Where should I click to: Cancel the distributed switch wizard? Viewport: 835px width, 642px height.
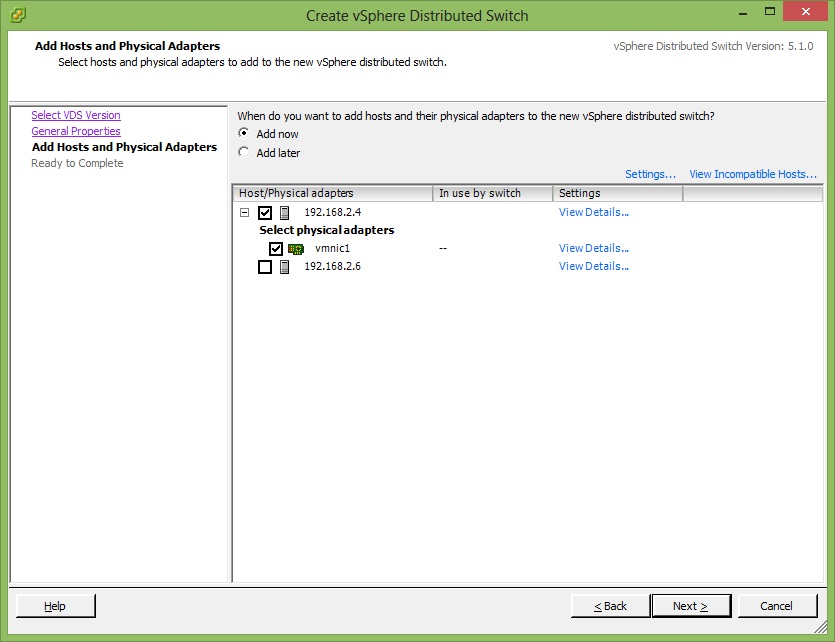point(776,606)
